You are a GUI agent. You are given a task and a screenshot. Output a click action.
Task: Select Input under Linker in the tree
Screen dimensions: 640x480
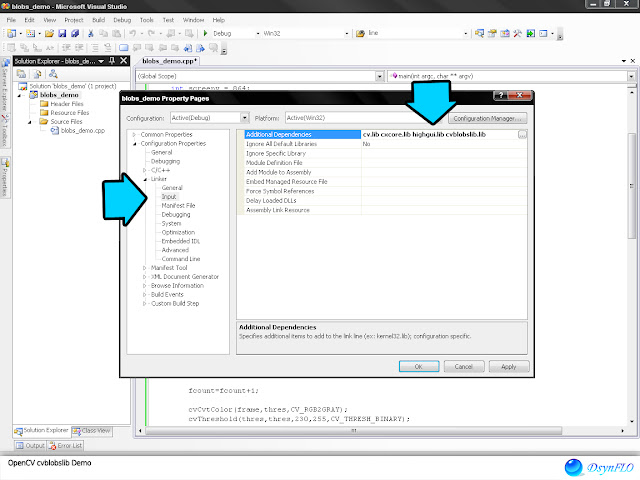point(169,197)
